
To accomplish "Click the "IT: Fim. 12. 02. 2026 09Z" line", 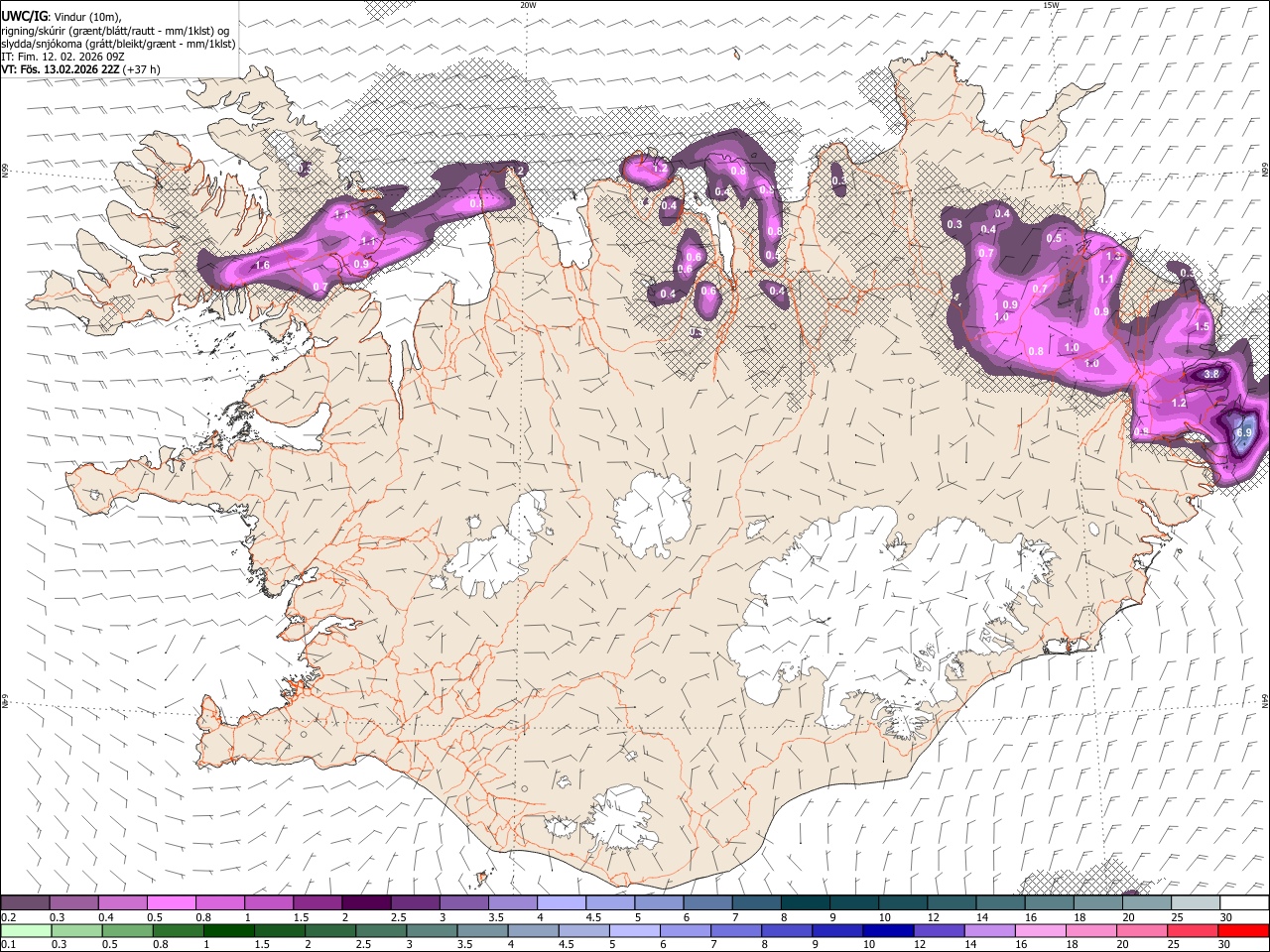I will [63, 57].
